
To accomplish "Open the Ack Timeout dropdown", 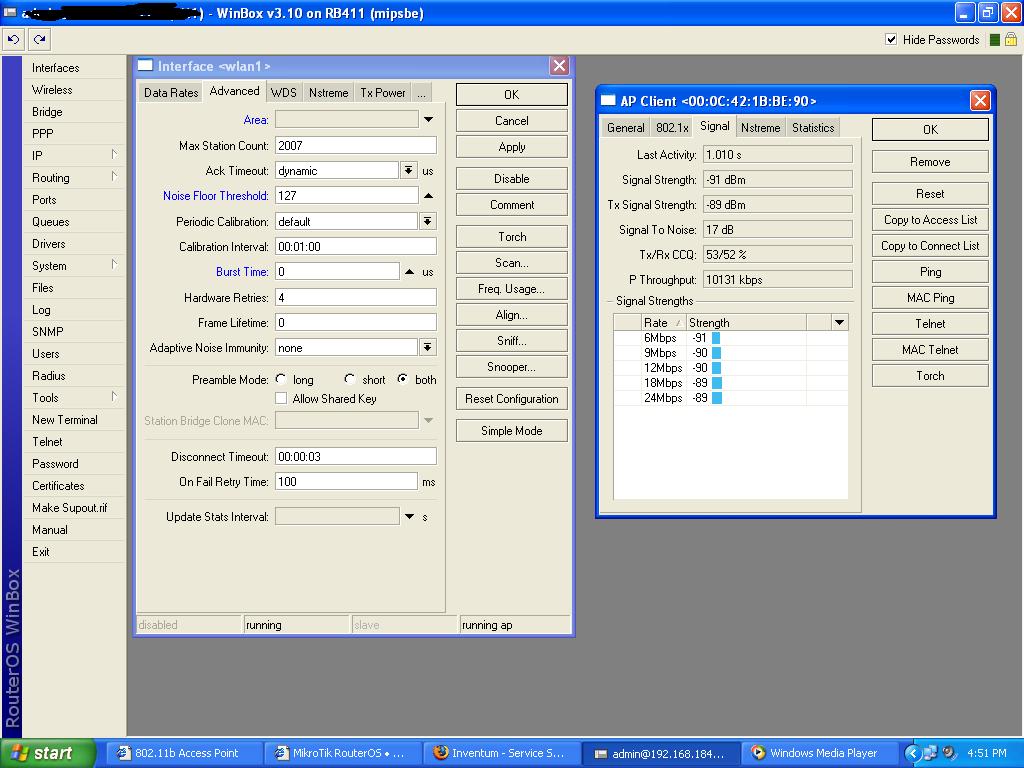I will (408, 170).
